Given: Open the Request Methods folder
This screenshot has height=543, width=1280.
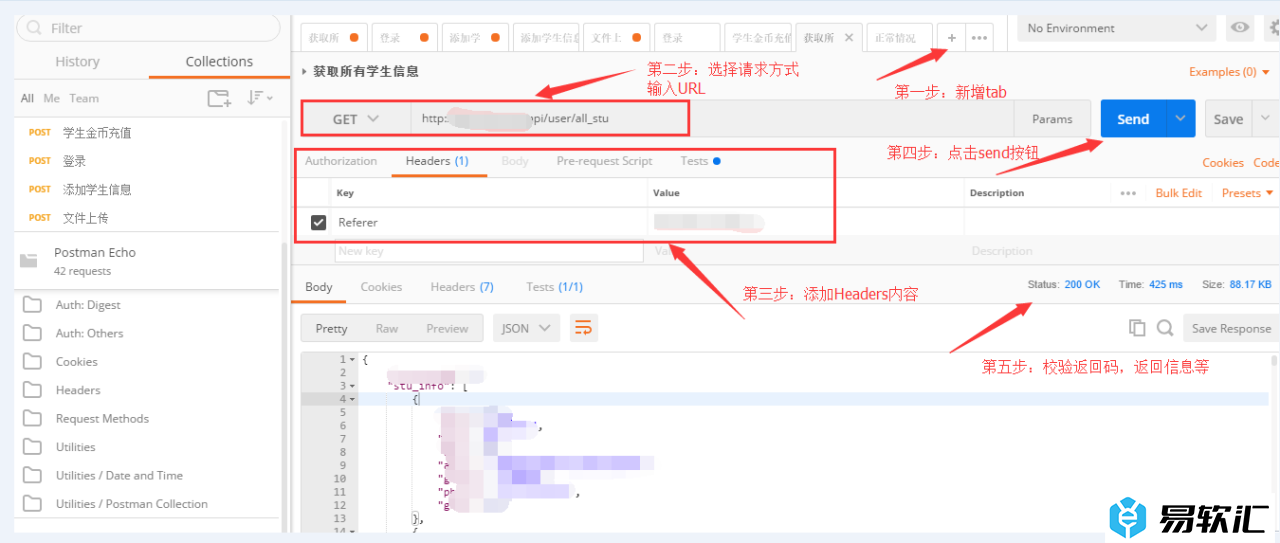Looking at the screenshot, I should point(148,418).
